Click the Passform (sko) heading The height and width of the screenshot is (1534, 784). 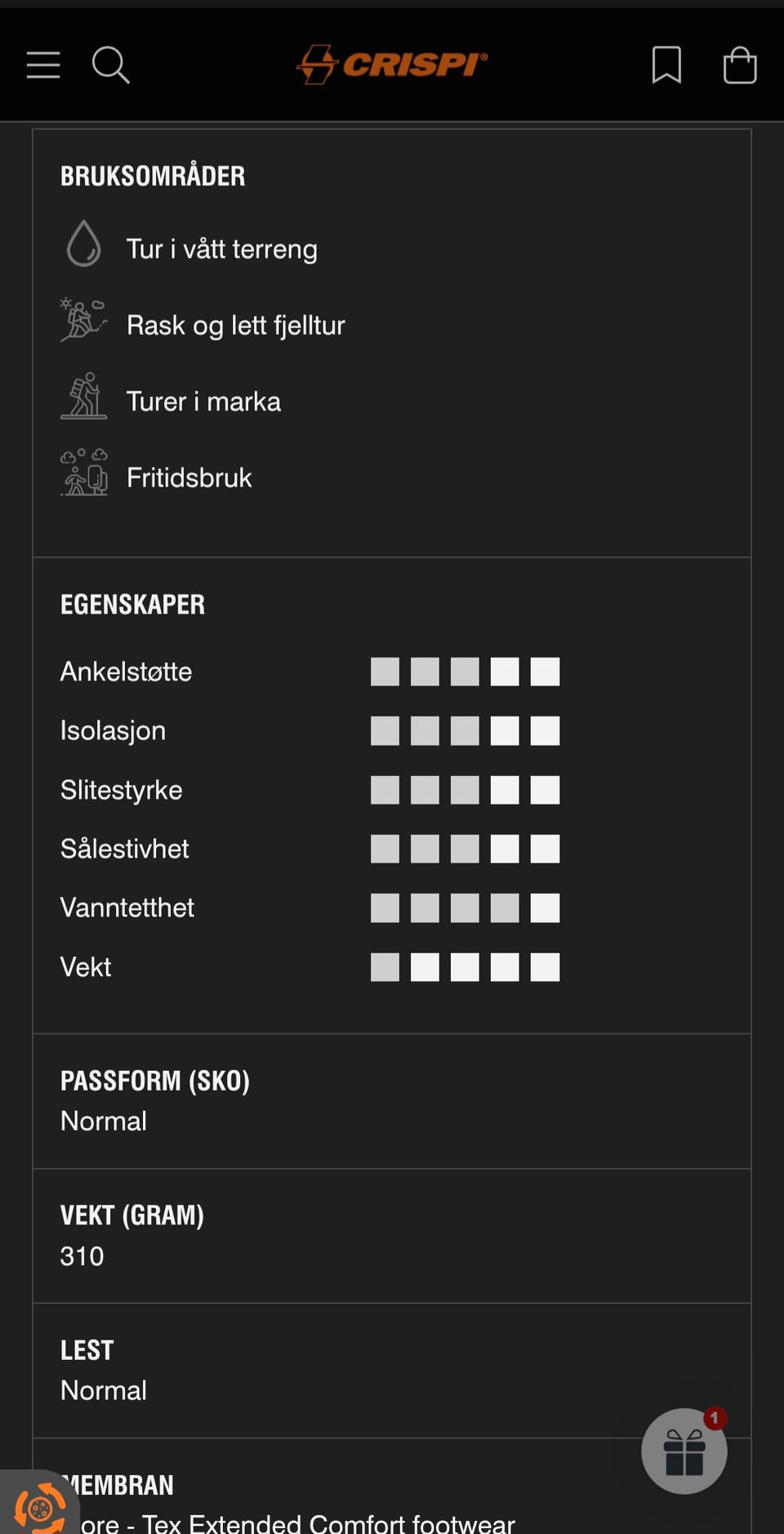[x=155, y=1081]
